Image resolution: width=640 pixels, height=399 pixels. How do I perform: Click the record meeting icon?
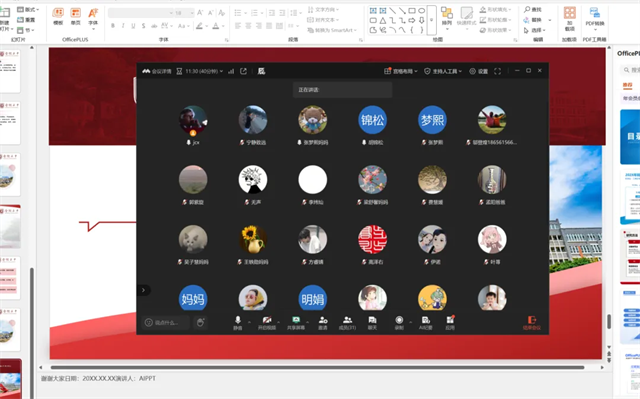(x=399, y=322)
